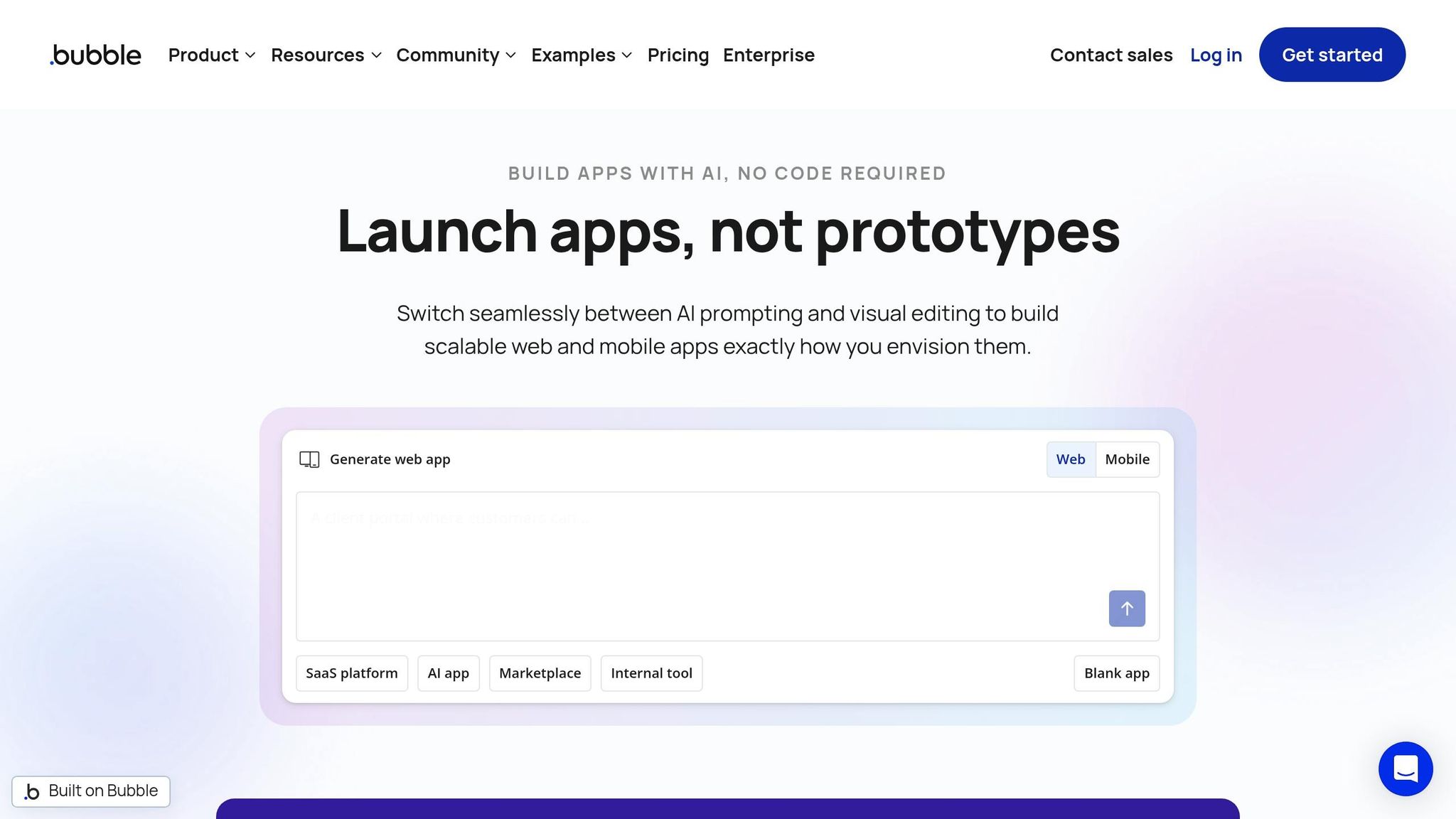Open the Enterprise nav item
The width and height of the screenshot is (1456, 819).
pyautogui.click(x=769, y=55)
